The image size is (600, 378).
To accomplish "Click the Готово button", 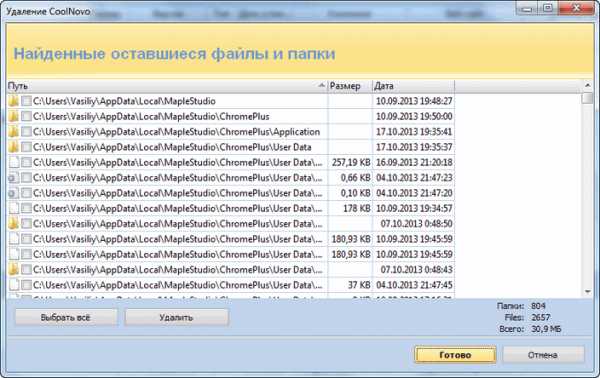I will [455, 355].
